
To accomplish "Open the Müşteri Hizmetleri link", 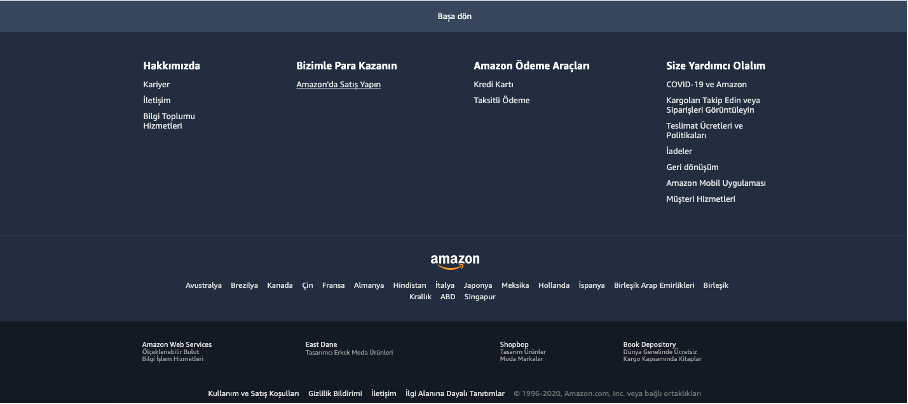I will click(x=701, y=199).
